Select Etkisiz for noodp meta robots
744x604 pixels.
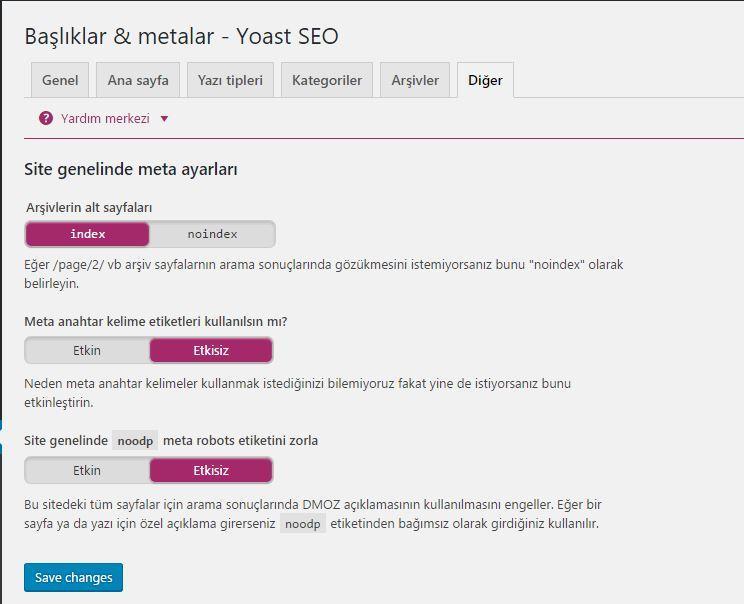(x=211, y=471)
